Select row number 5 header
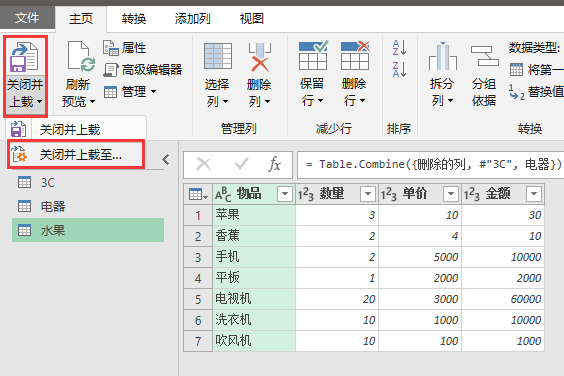Viewport: 564px width, 376px height. 198,299
